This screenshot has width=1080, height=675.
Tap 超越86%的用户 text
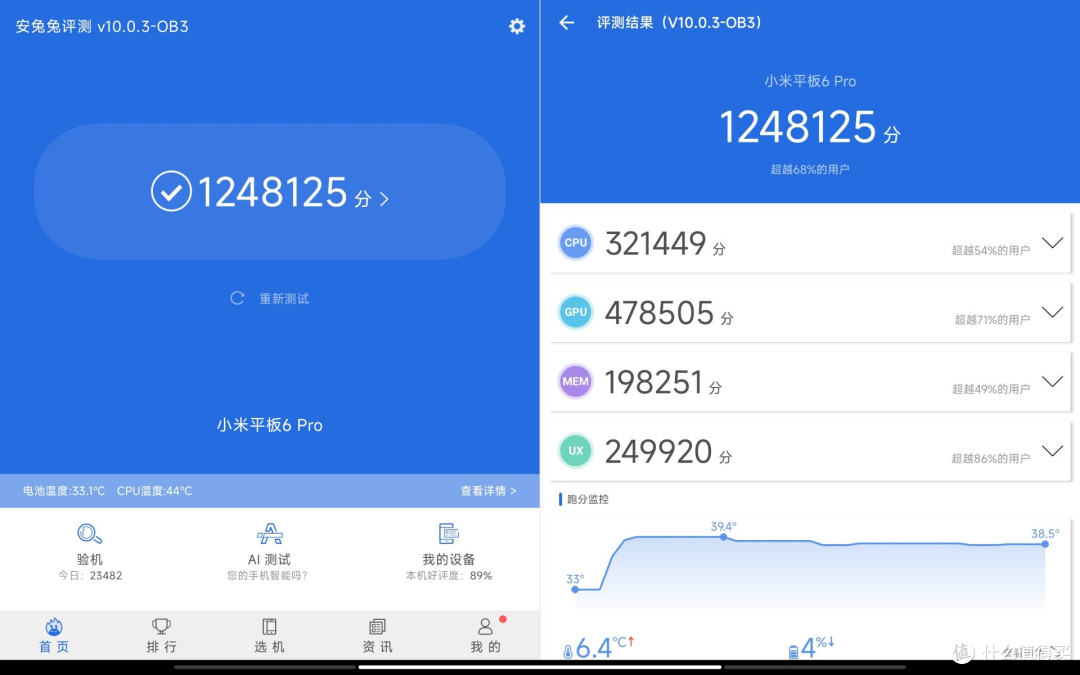(990, 458)
